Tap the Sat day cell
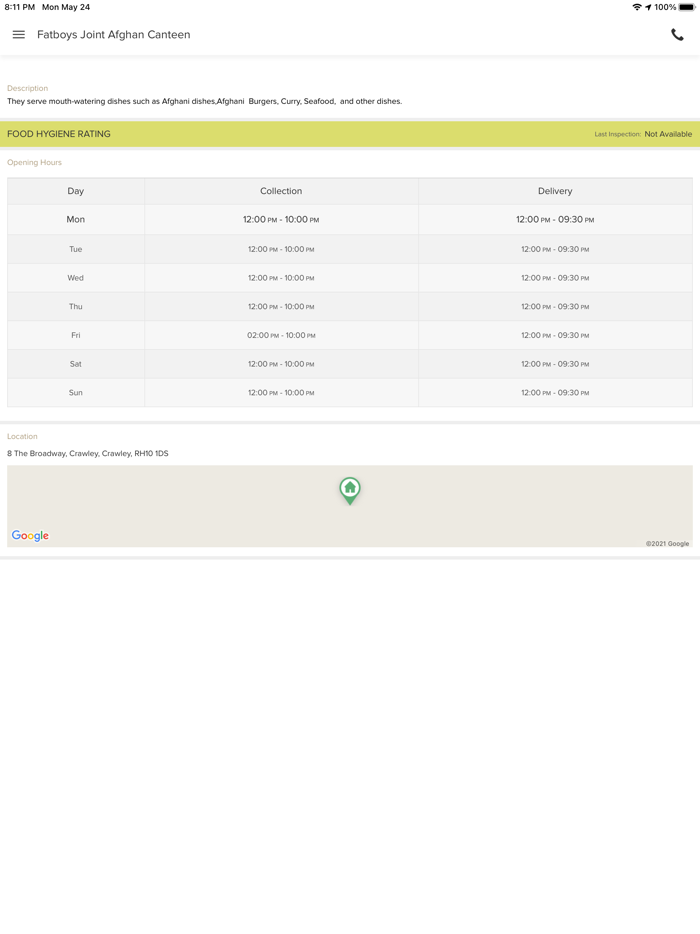This screenshot has width=700, height=934. (x=76, y=363)
